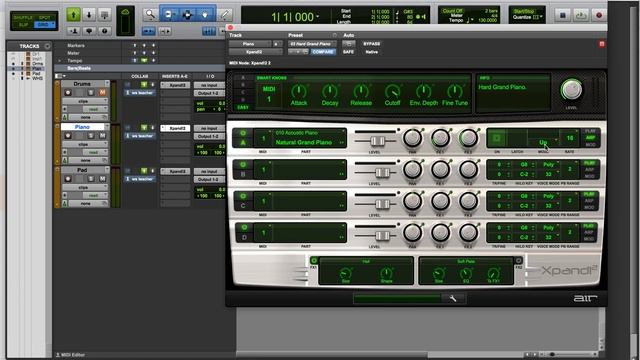The height and width of the screenshot is (360, 640).
Task: Select the MOD tab for part A
Action: pyautogui.click(x=590, y=144)
